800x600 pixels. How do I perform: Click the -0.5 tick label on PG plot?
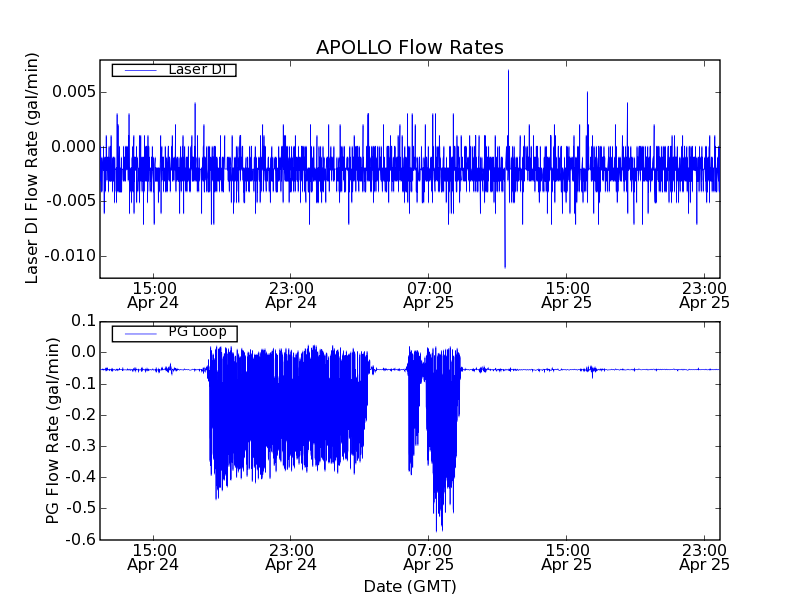pos(81,508)
